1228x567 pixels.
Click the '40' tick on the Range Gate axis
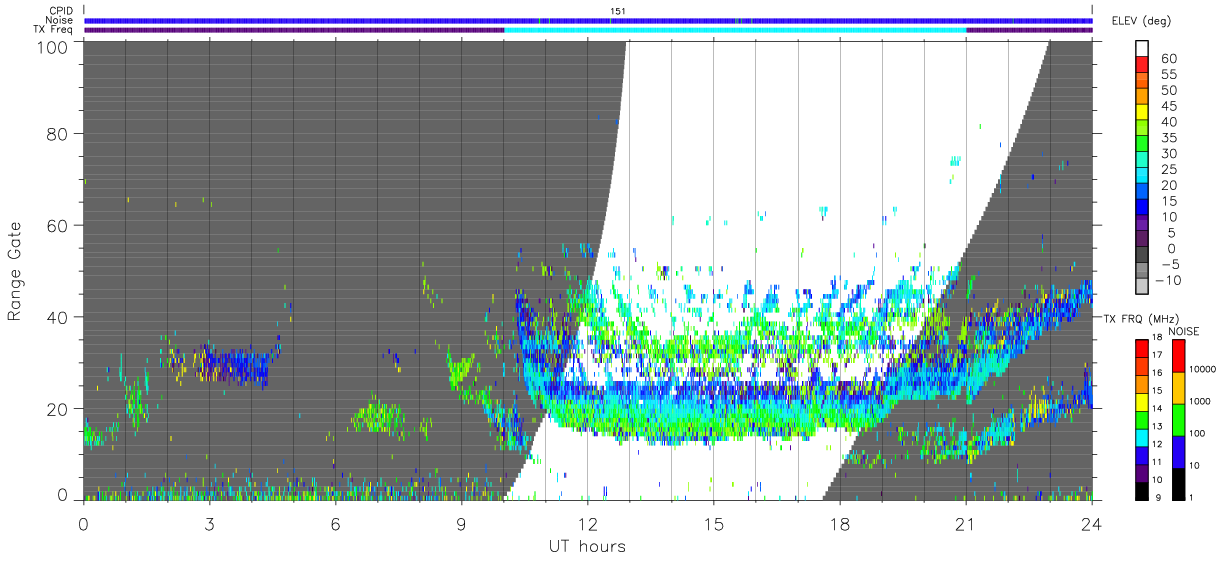[57, 317]
